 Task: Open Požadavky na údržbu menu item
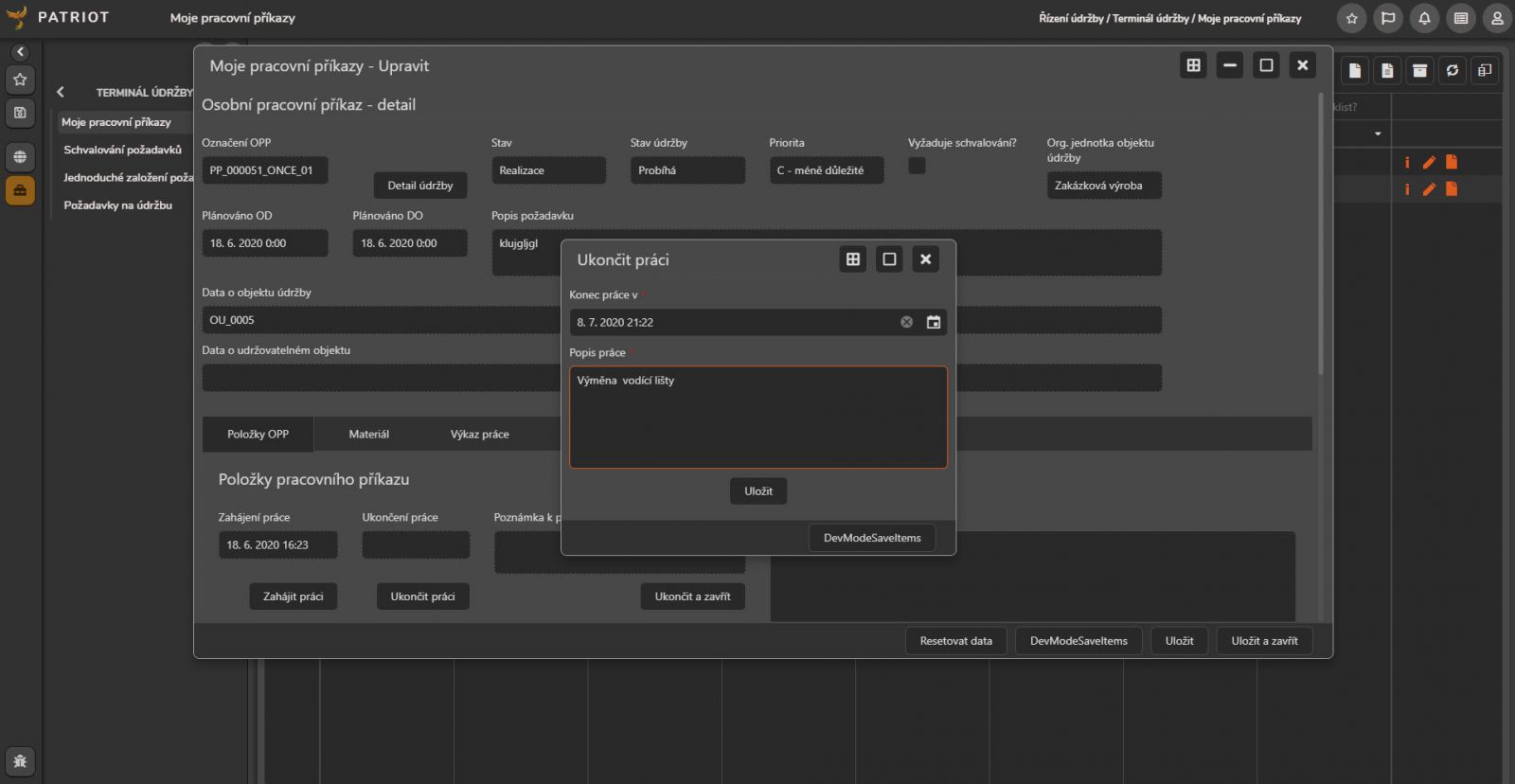pos(118,205)
